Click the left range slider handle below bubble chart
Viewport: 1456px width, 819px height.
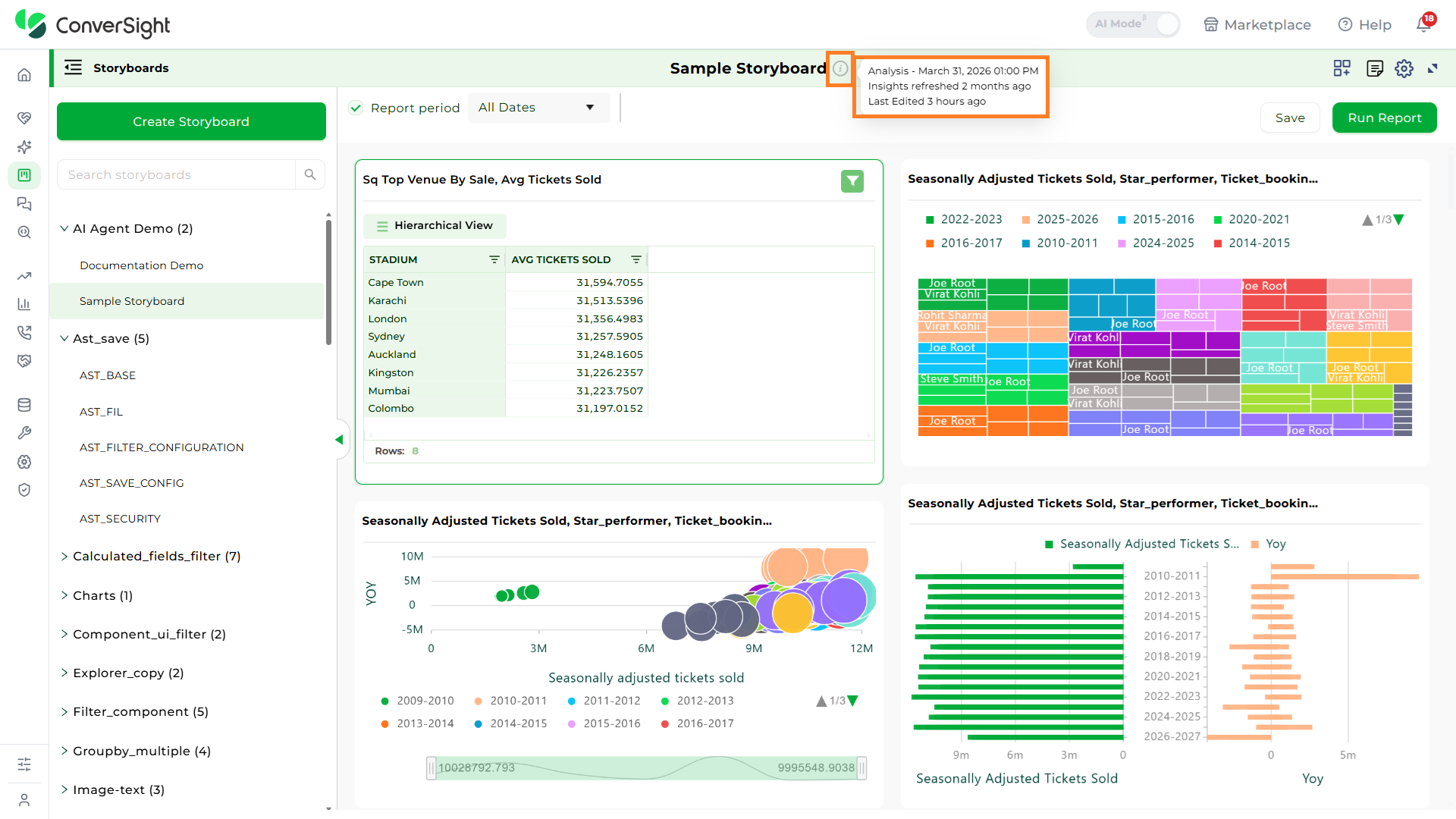(431, 768)
